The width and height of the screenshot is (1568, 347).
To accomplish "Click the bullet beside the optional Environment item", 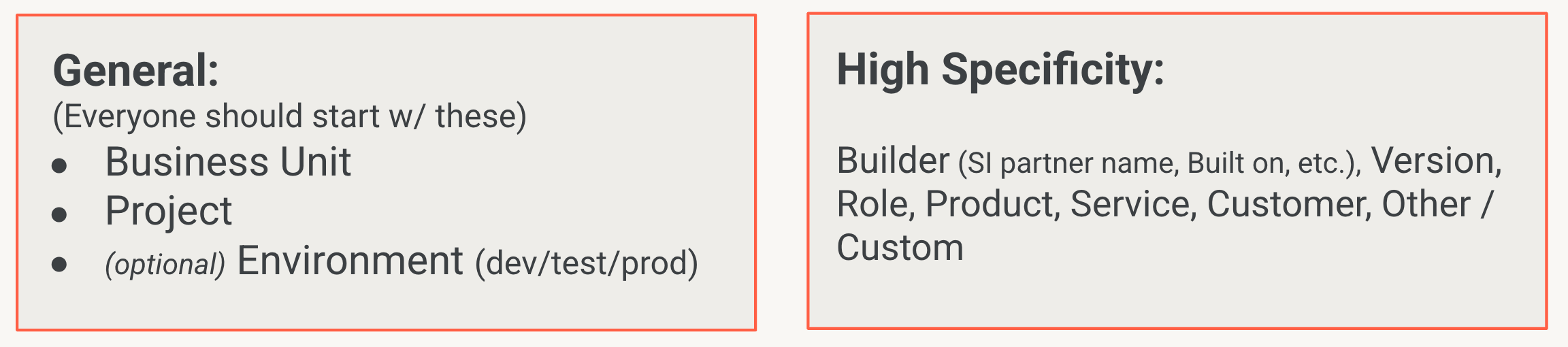I will point(60,264).
